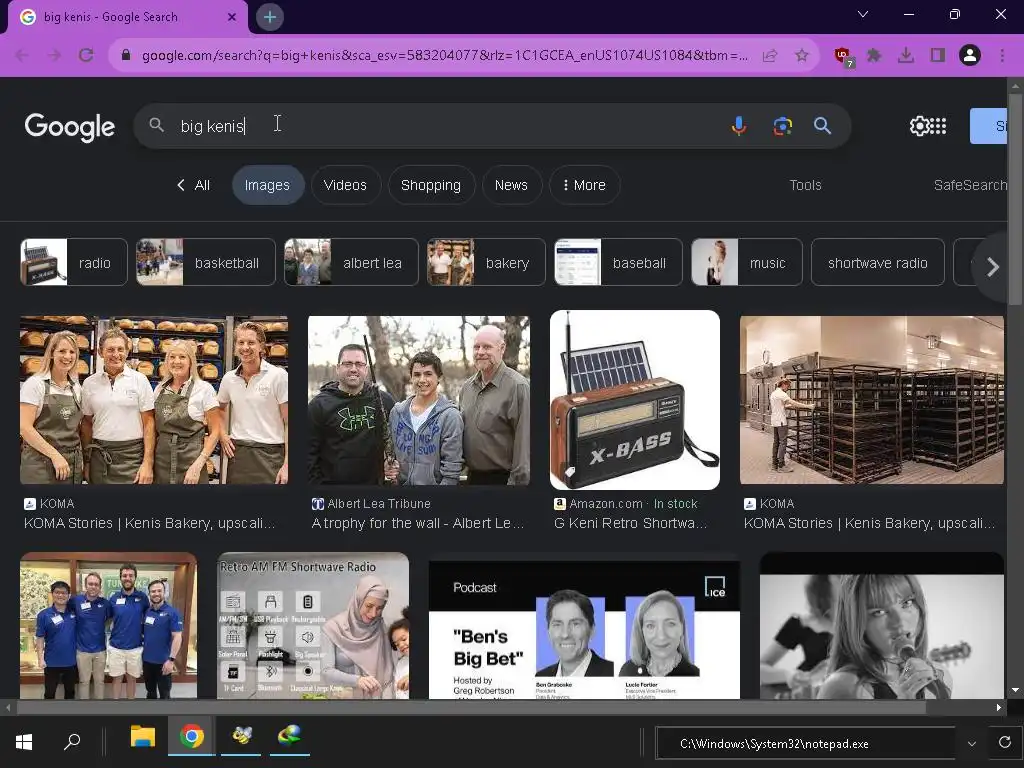Viewport: 1024px width, 768px height.
Task: Click the voice search microphone icon
Action: point(739,125)
